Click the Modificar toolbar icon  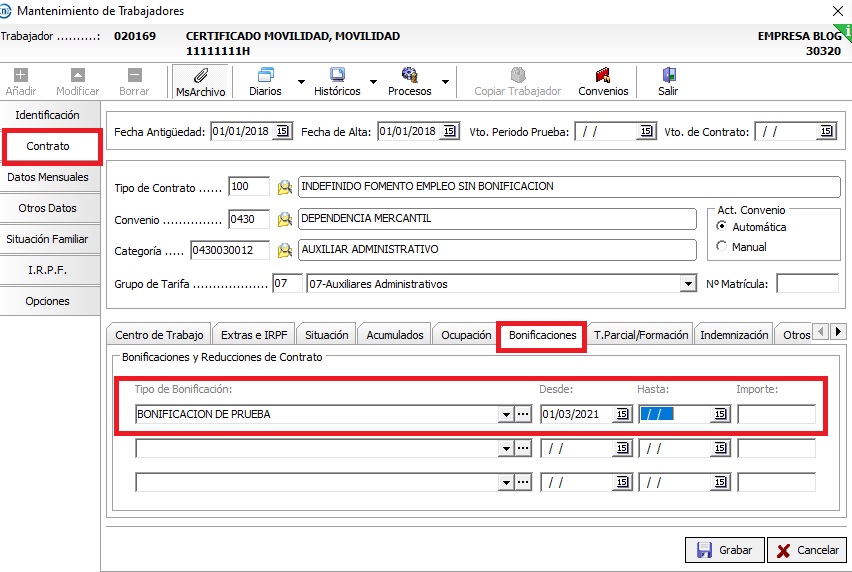tap(78, 75)
